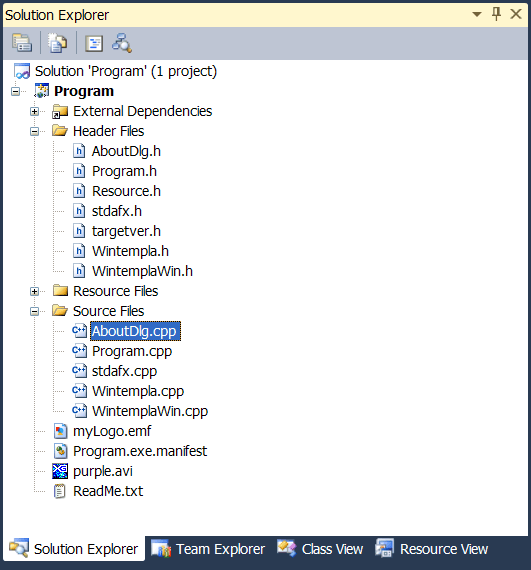
Task: Click the purple.avi video file icon
Action: click(60, 471)
